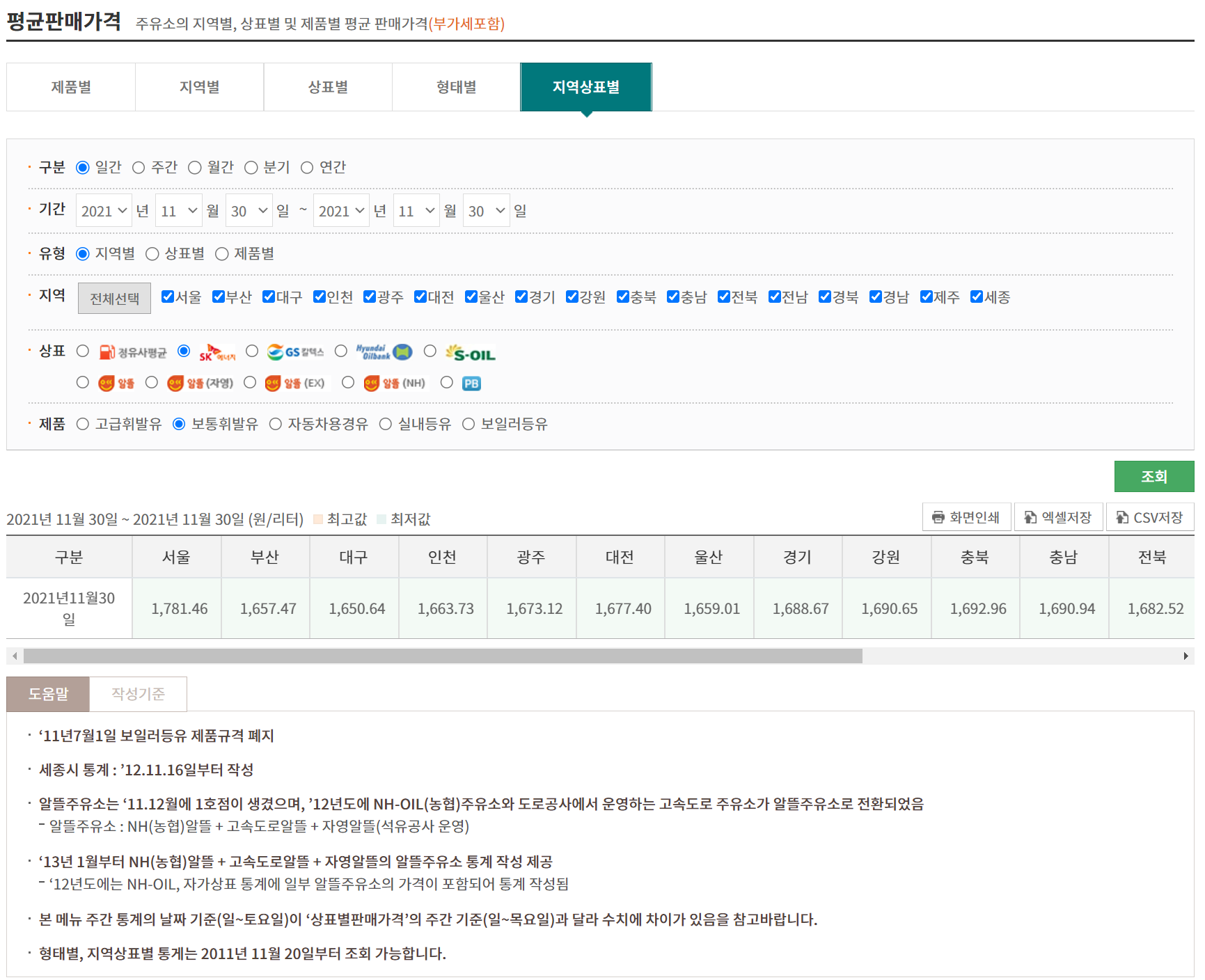This screenshot has width=1205, height=980.
Task: Choose the 알뜰 (EX) brand logo
Action: tap(295, 384)
